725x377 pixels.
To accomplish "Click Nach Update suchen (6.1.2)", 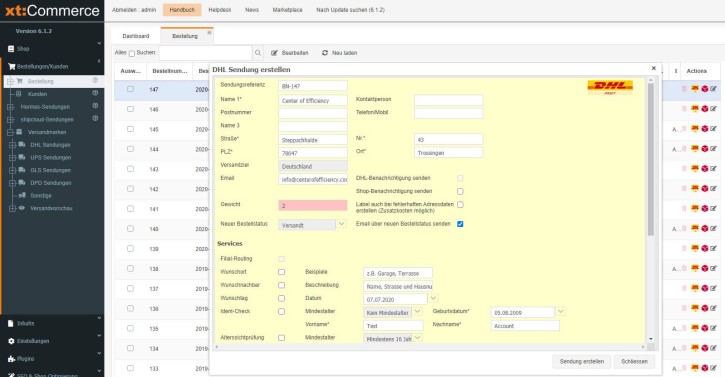I will [350, 10].
